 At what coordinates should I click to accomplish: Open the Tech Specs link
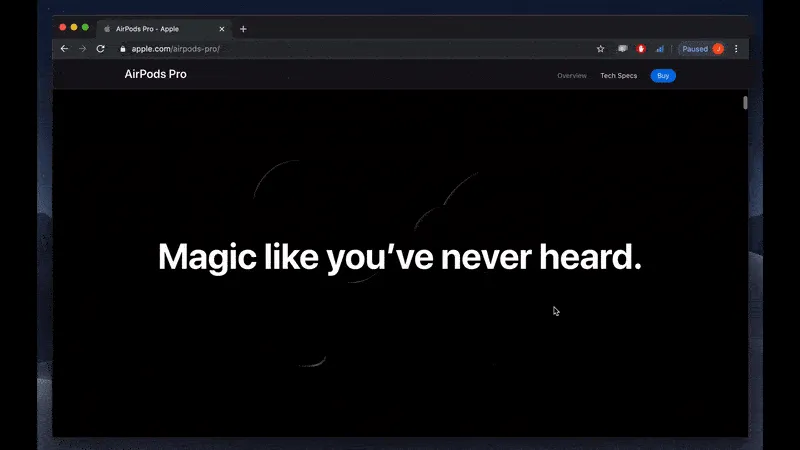(x=618, y=76)
